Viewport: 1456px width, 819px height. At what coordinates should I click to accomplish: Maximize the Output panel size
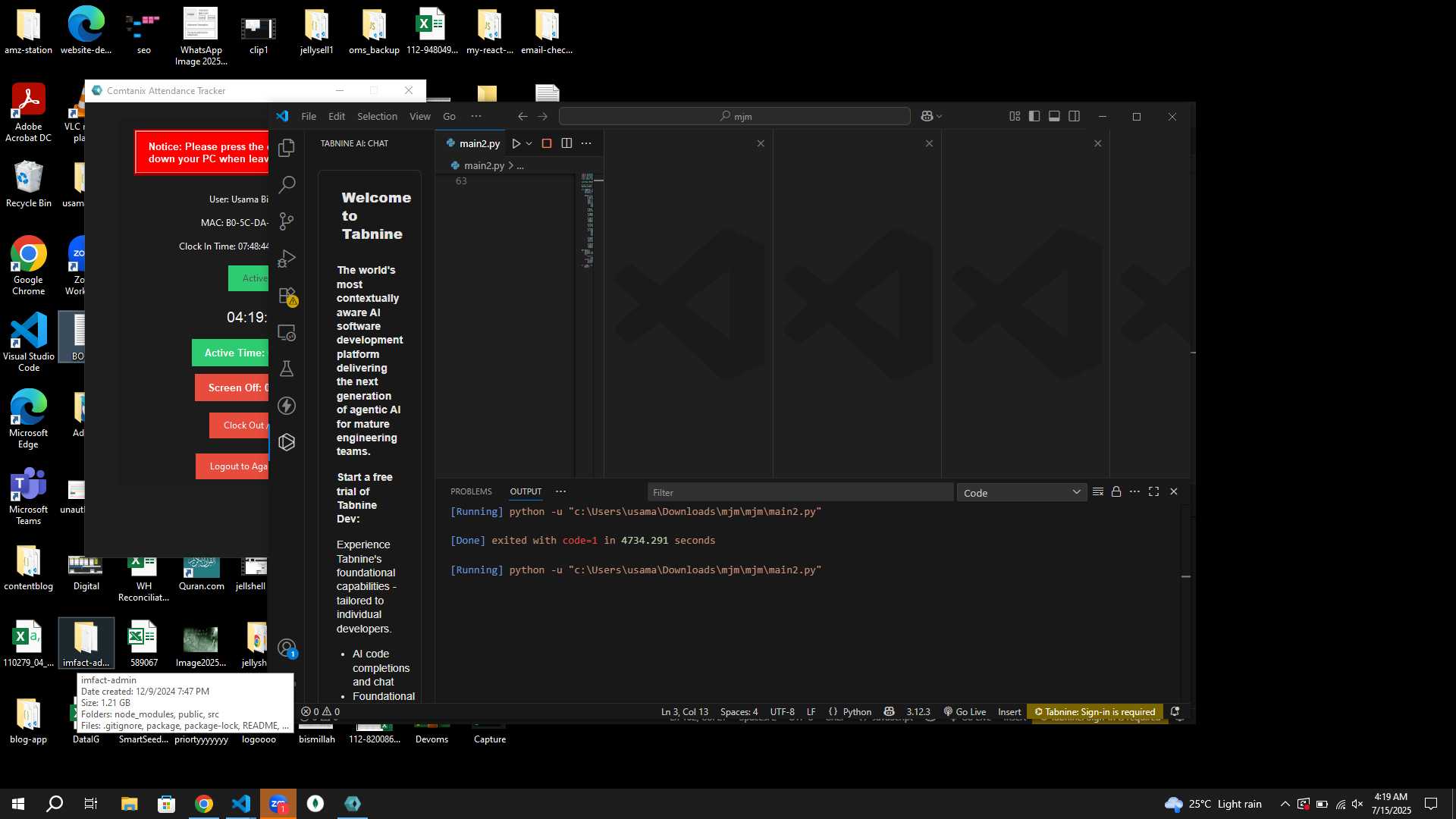tap(1153, 491)
